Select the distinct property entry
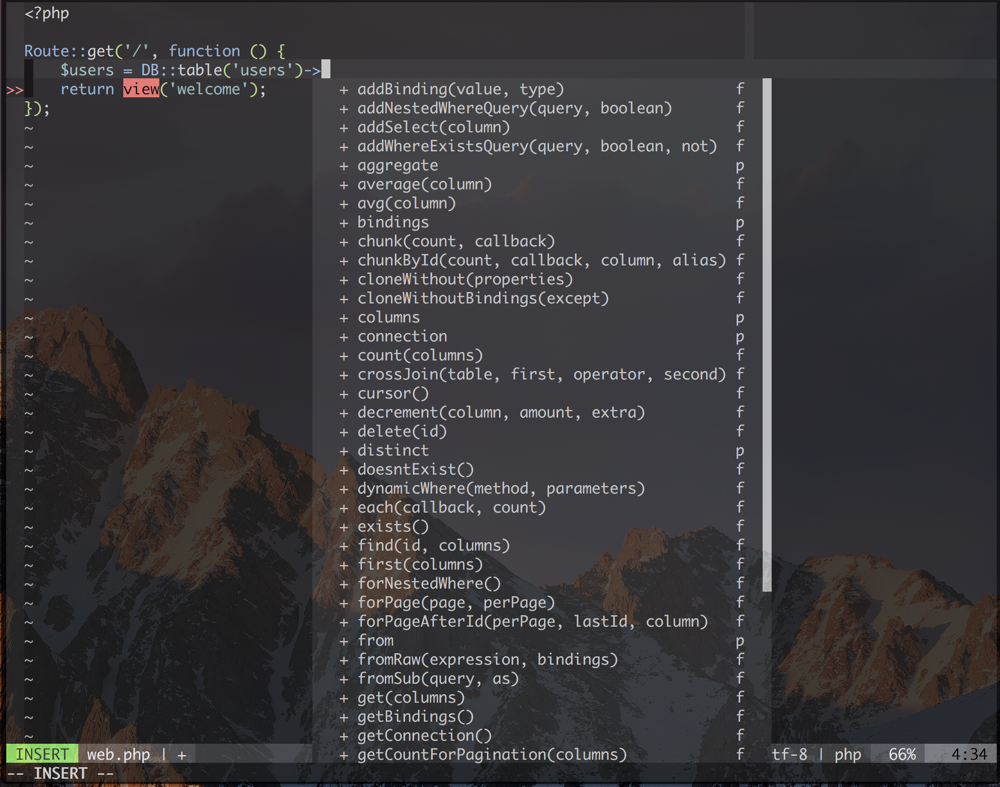1000x787 pixels. tap(542, 450)
